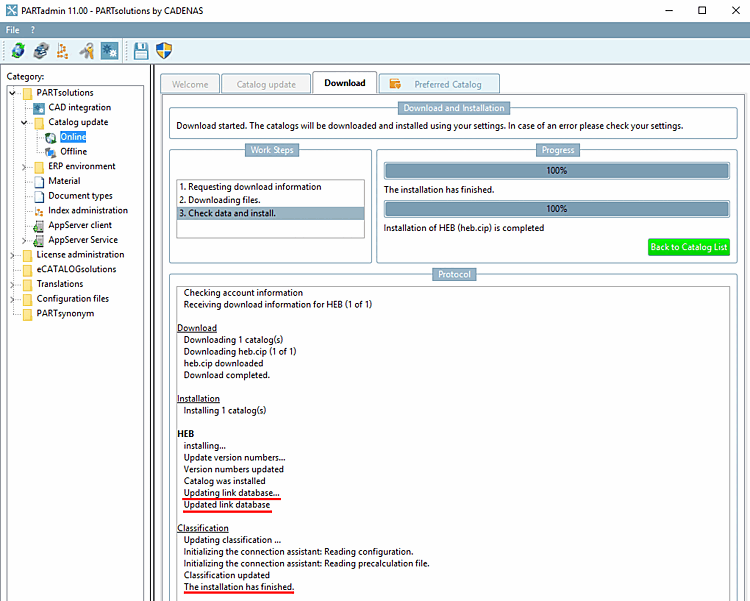Click the top 100% progress bar

pyautogui.click(x=557, y=171)
